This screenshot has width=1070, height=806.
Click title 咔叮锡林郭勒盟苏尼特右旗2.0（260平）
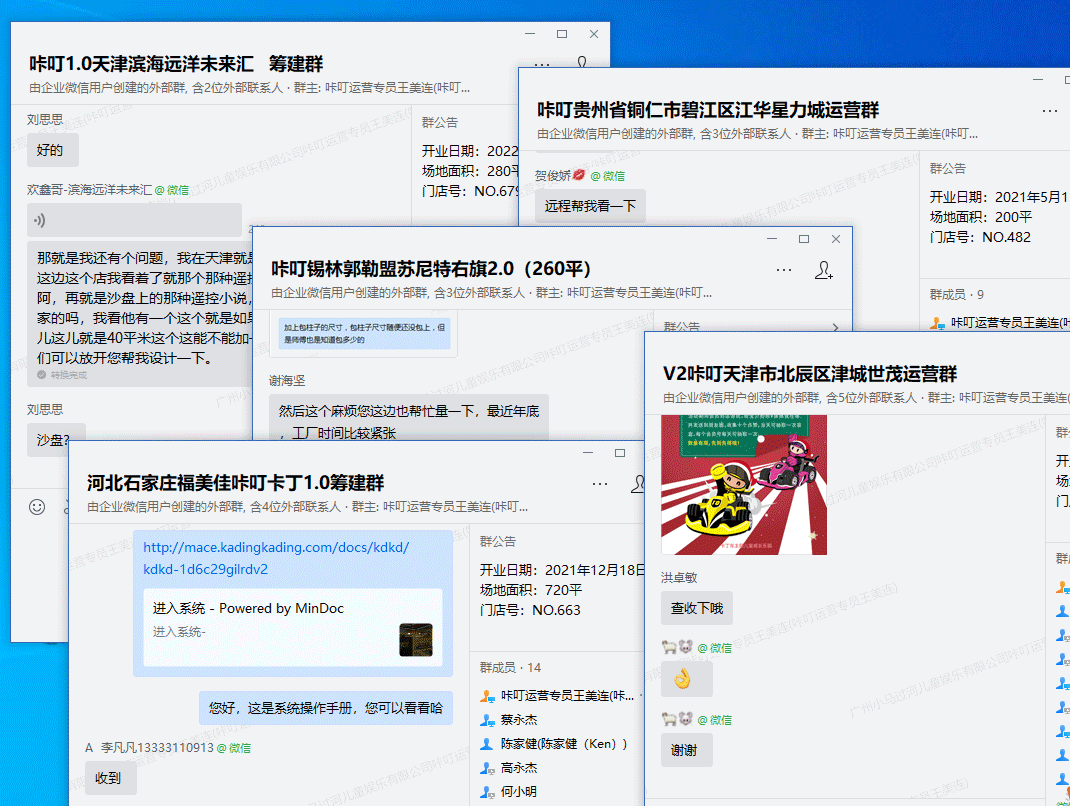point(431,269)
